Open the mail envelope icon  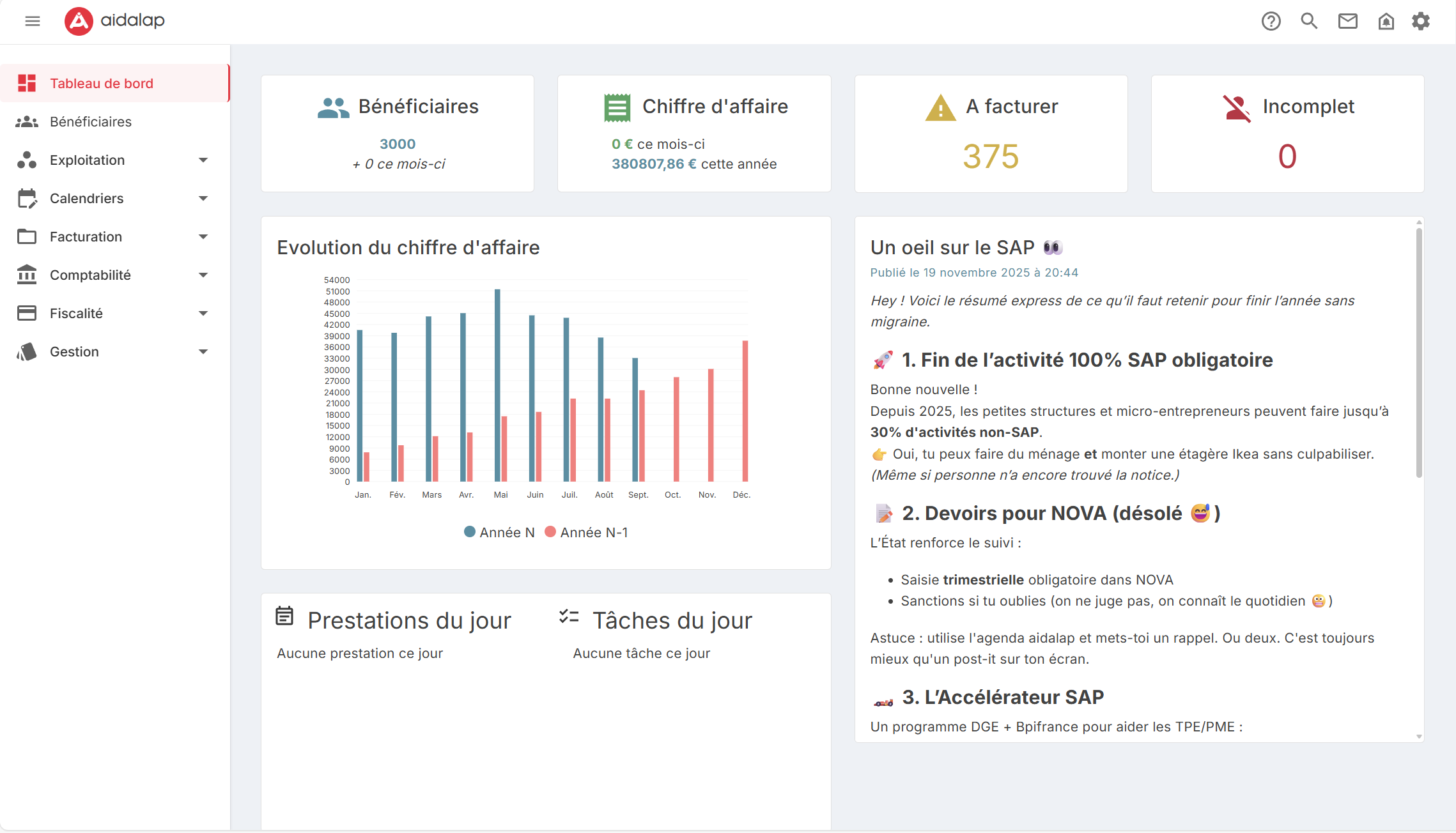pyautogui.click(x=1347, y=21)
